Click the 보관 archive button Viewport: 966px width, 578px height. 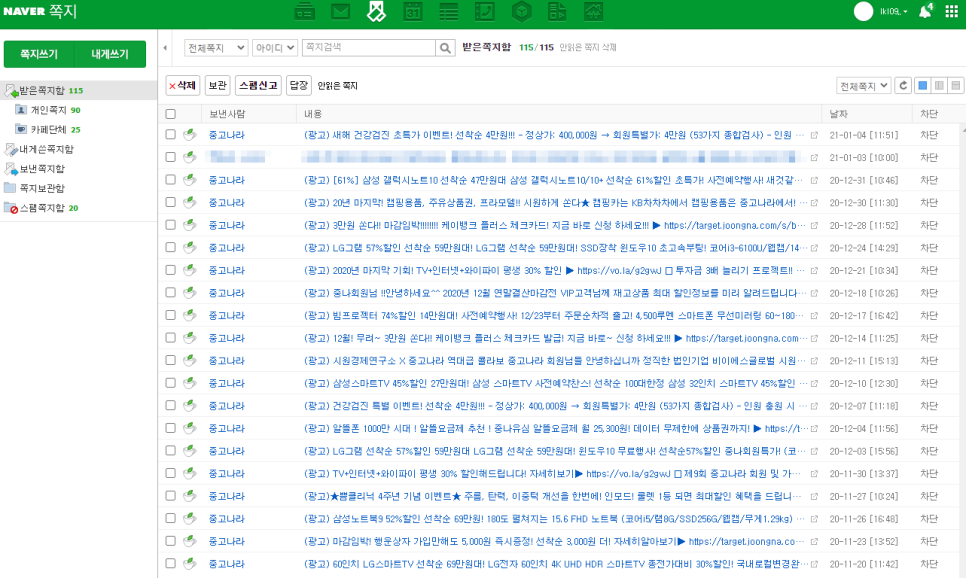click(x=217, y=86)
